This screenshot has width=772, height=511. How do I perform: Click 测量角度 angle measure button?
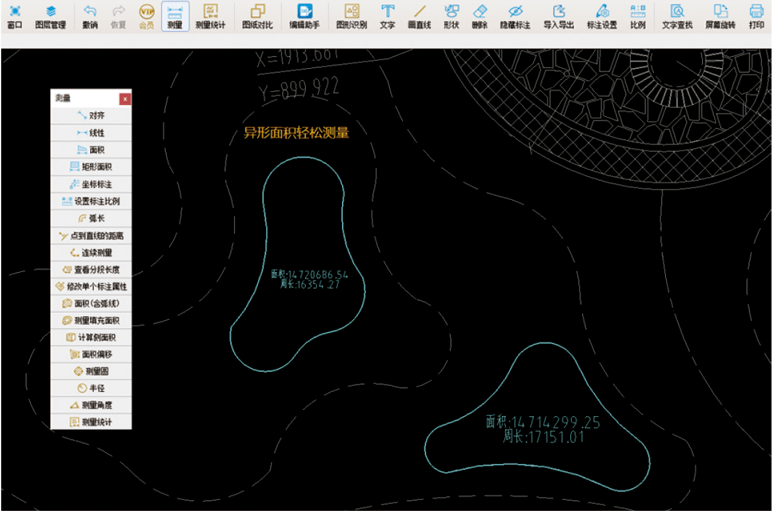[x=91, y=405]
